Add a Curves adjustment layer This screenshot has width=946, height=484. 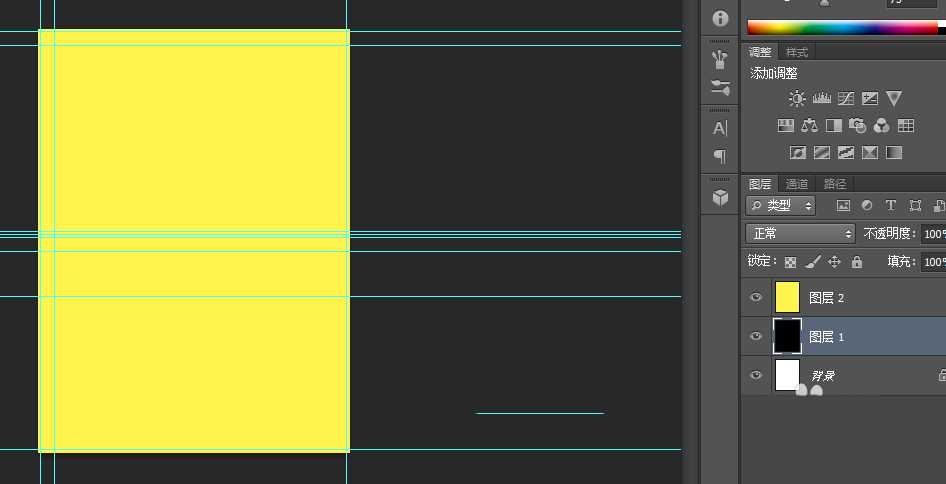coord(846,98)
